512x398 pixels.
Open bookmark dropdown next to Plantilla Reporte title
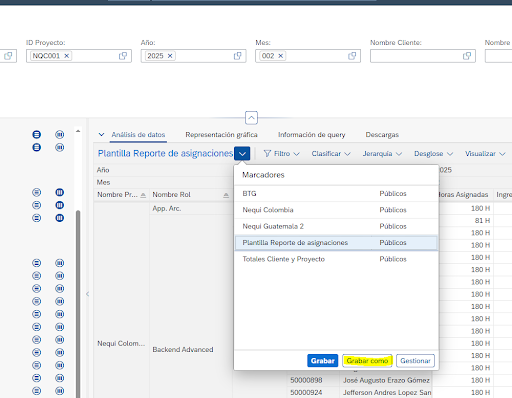(x=242, y=154)
